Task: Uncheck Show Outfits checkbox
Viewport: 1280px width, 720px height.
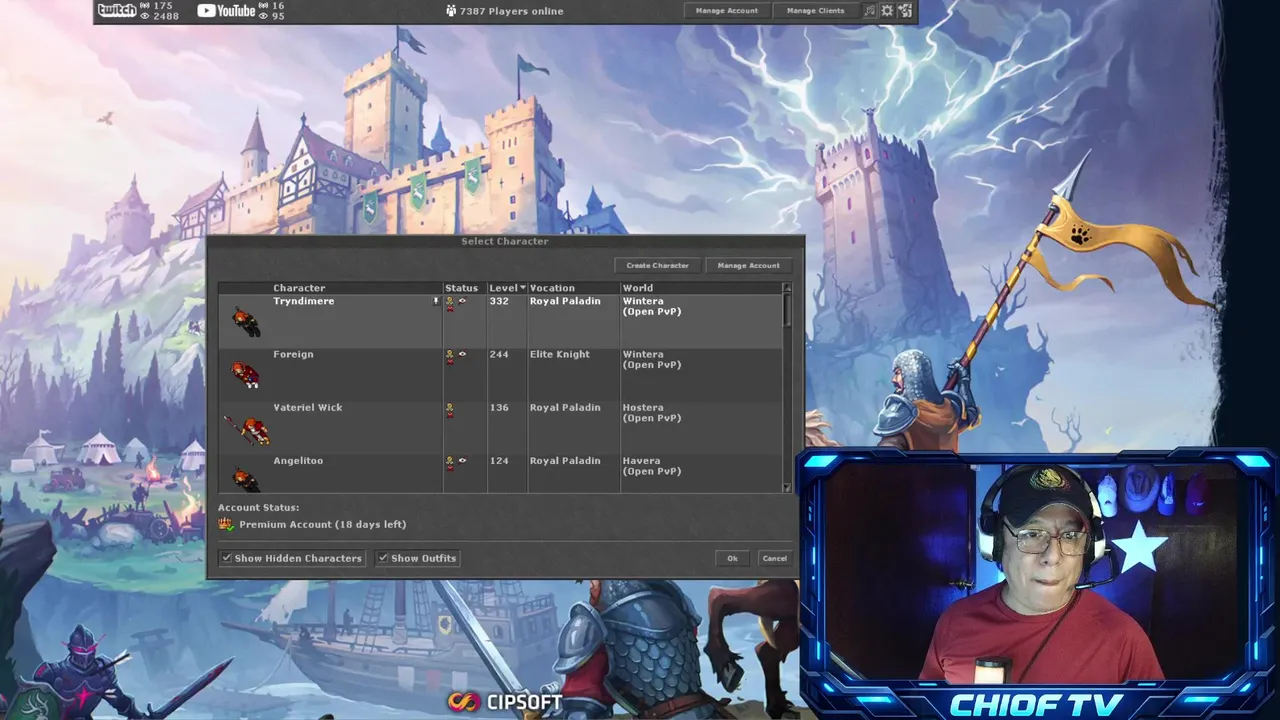Action: click(x=383, y=558)
